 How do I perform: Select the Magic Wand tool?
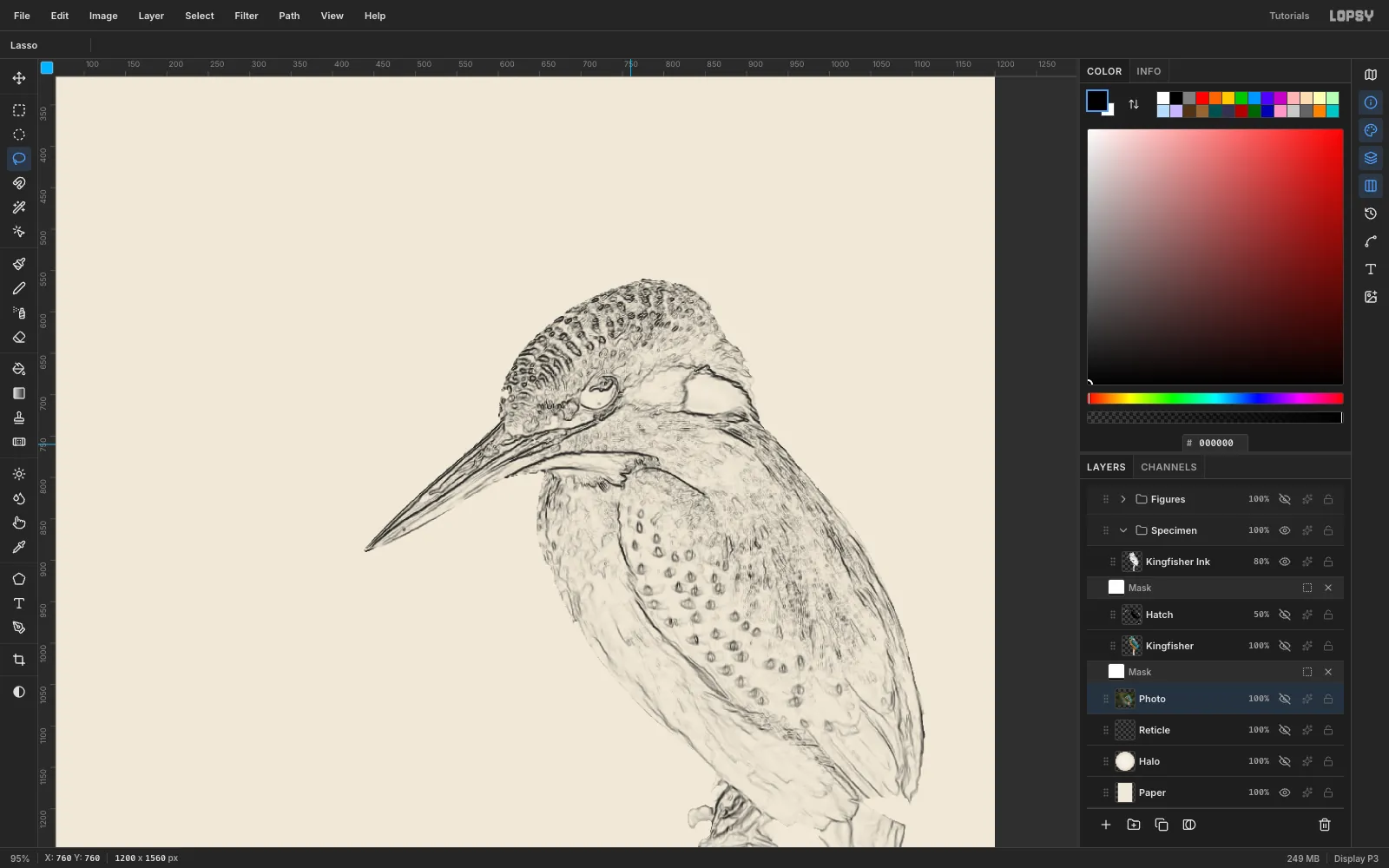click(19, 207)
